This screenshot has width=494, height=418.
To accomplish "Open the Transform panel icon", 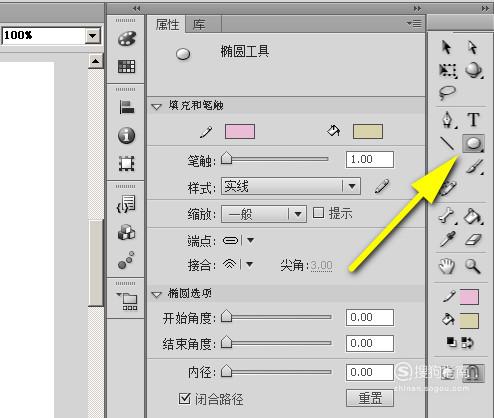I will coord(126,163).
